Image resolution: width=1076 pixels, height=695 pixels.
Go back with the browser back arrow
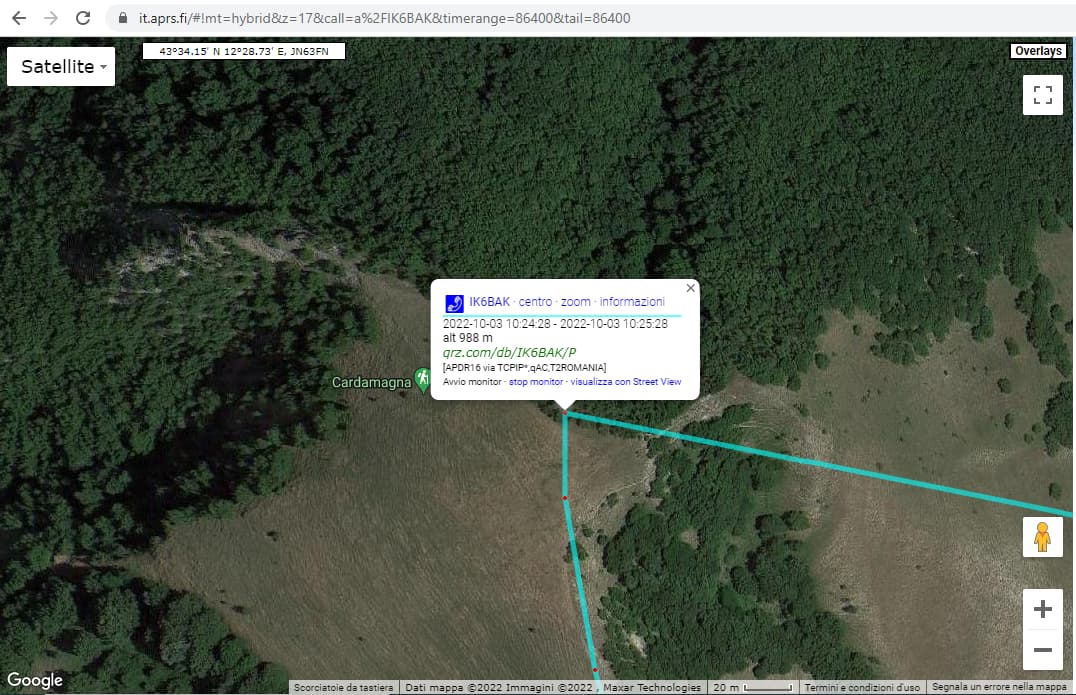19,18
